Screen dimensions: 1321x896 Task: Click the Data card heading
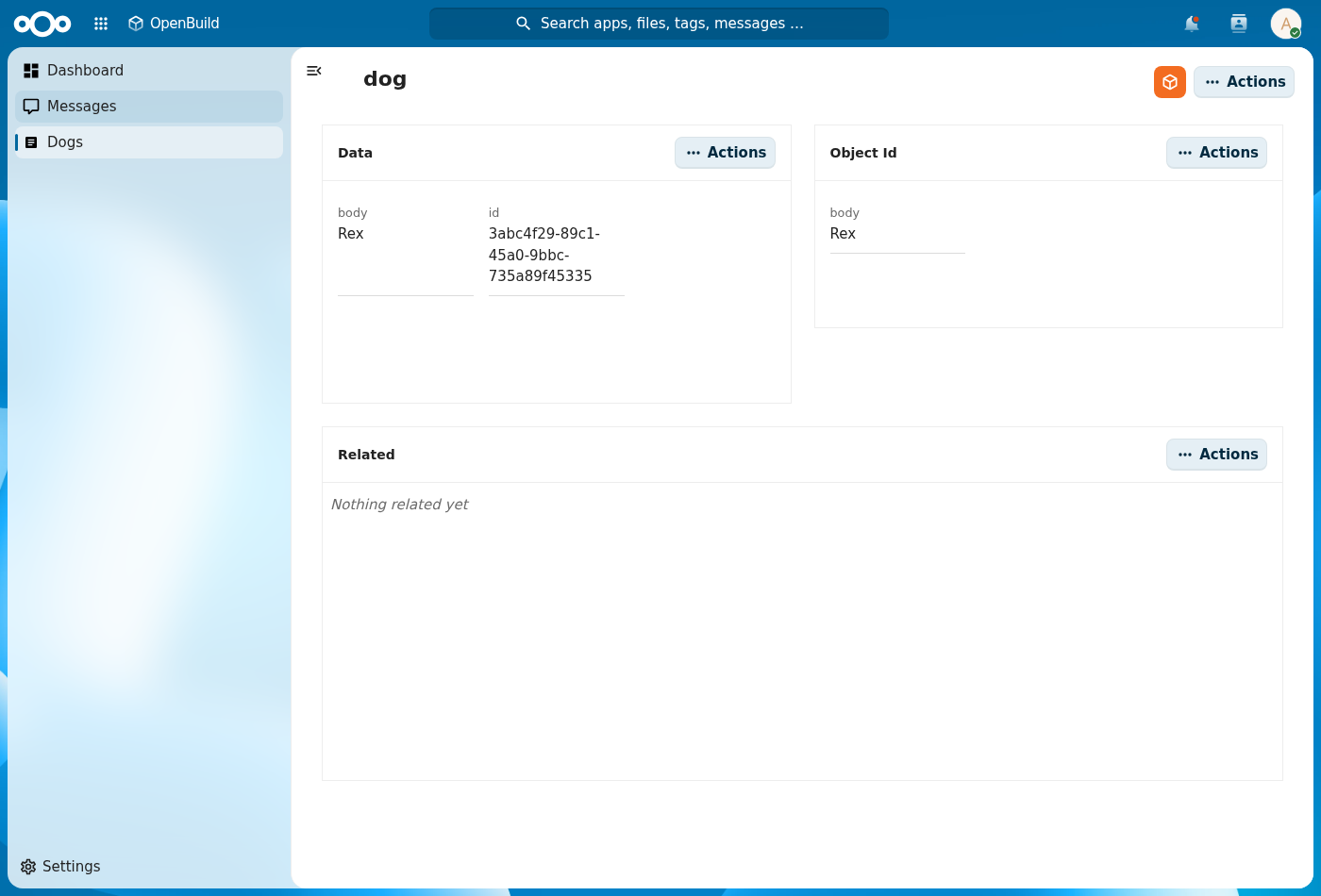click(355, 153)
